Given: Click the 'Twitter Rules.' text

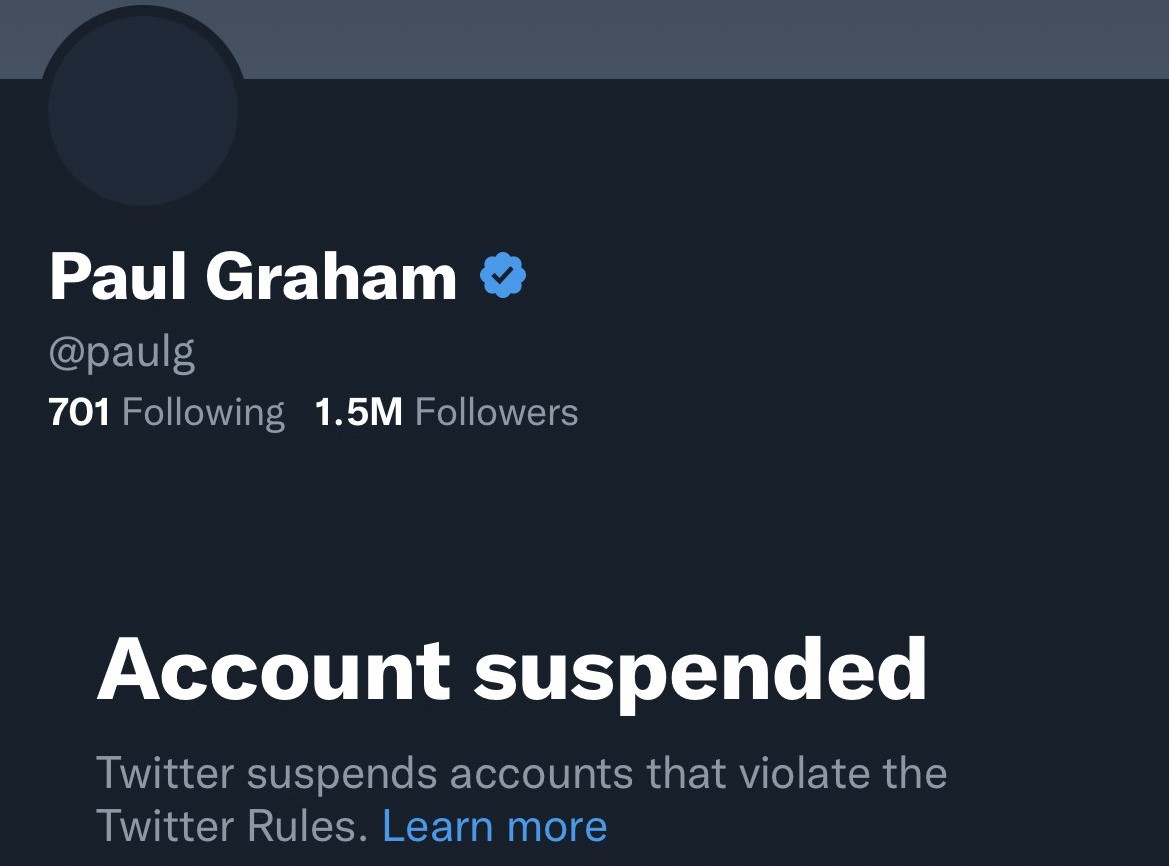Looking at the screenshot, I should (233, 827).
